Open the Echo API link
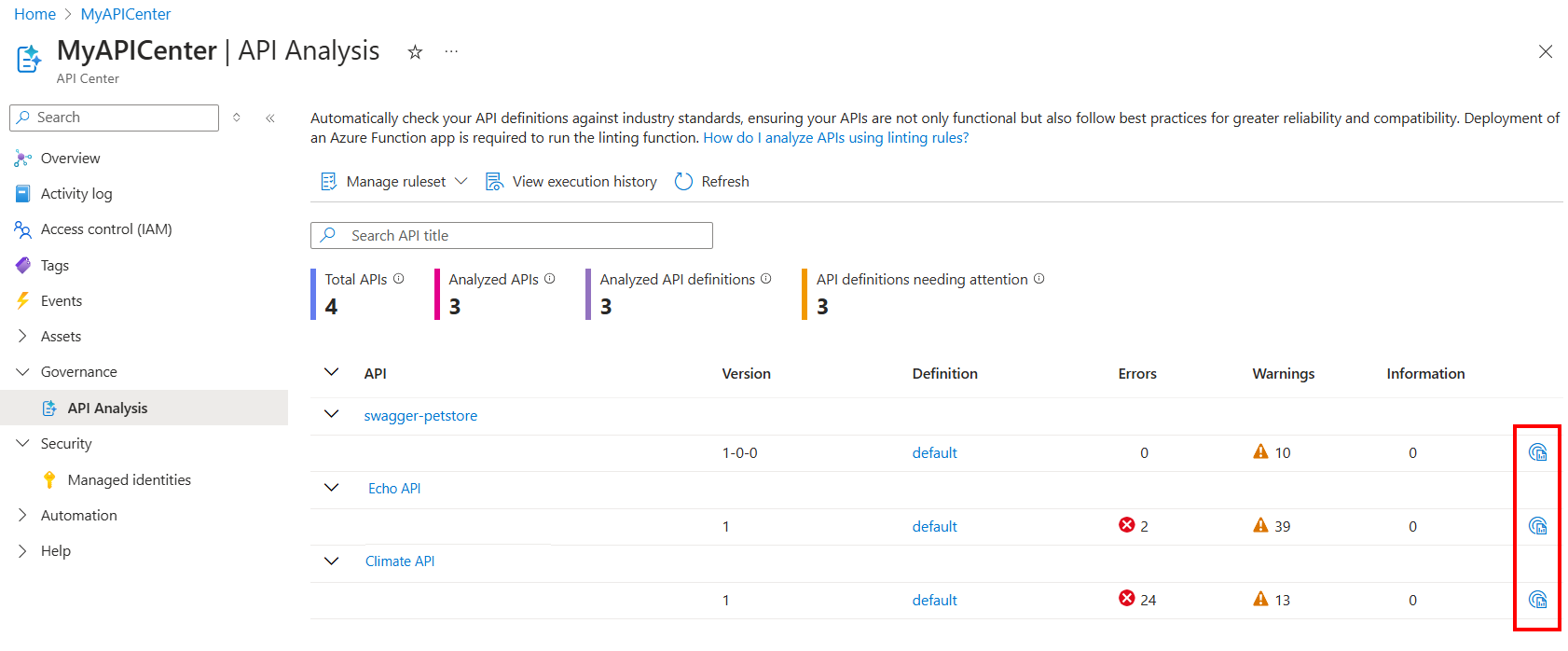 tap(394, 489)
